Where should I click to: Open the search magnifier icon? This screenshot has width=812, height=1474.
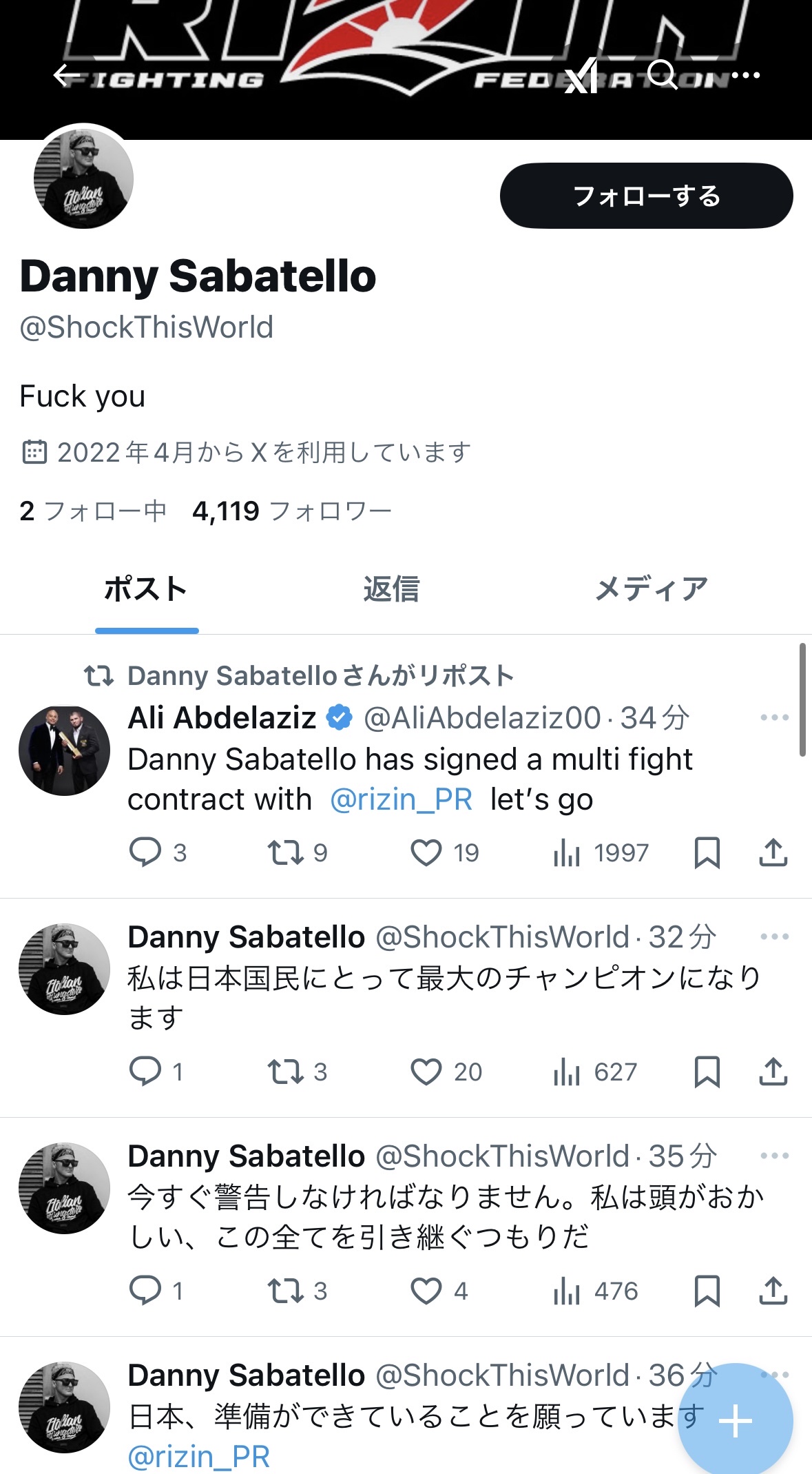pyautogui.click(x=663, y=74)
